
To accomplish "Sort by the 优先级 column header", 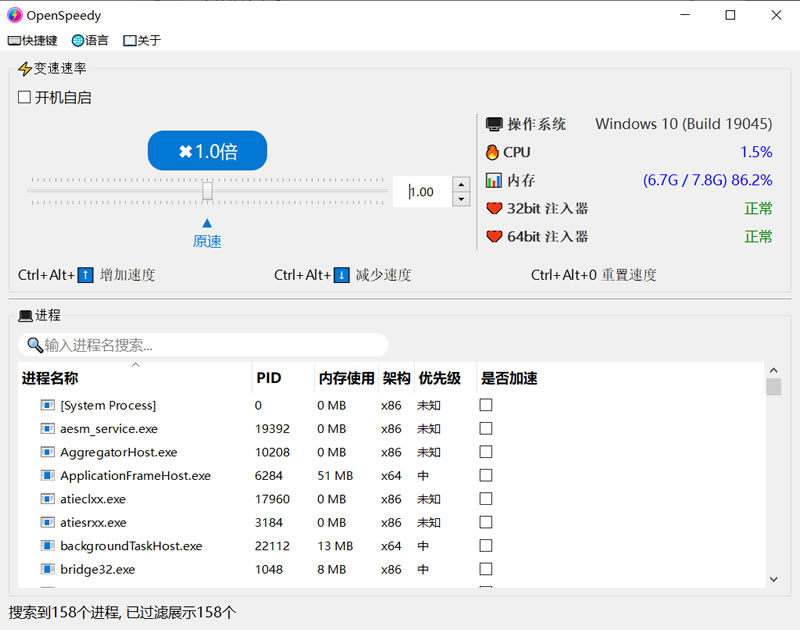I will point(445,378).
